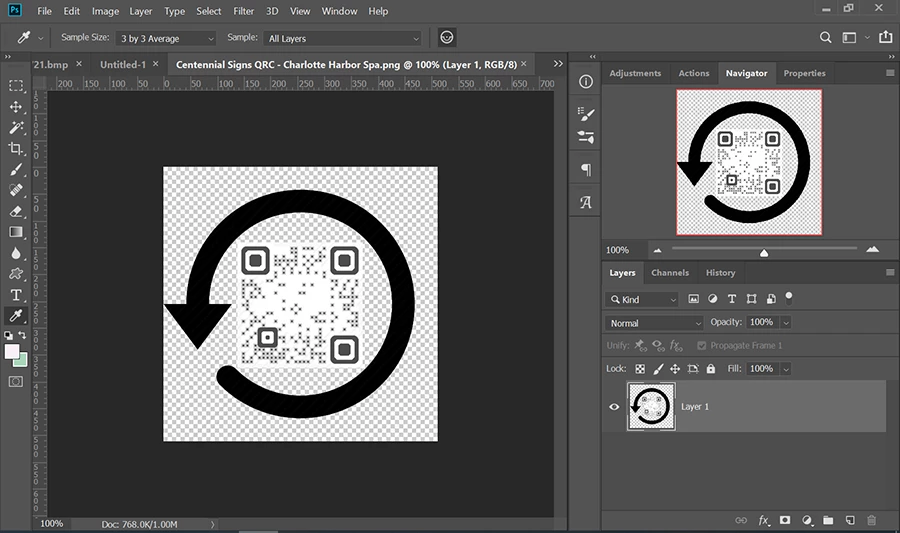The height and width of the screenshot is (533, 900).
Task: Select the Eyedropper tool in toolbar
Action: (x=16, y=316)
